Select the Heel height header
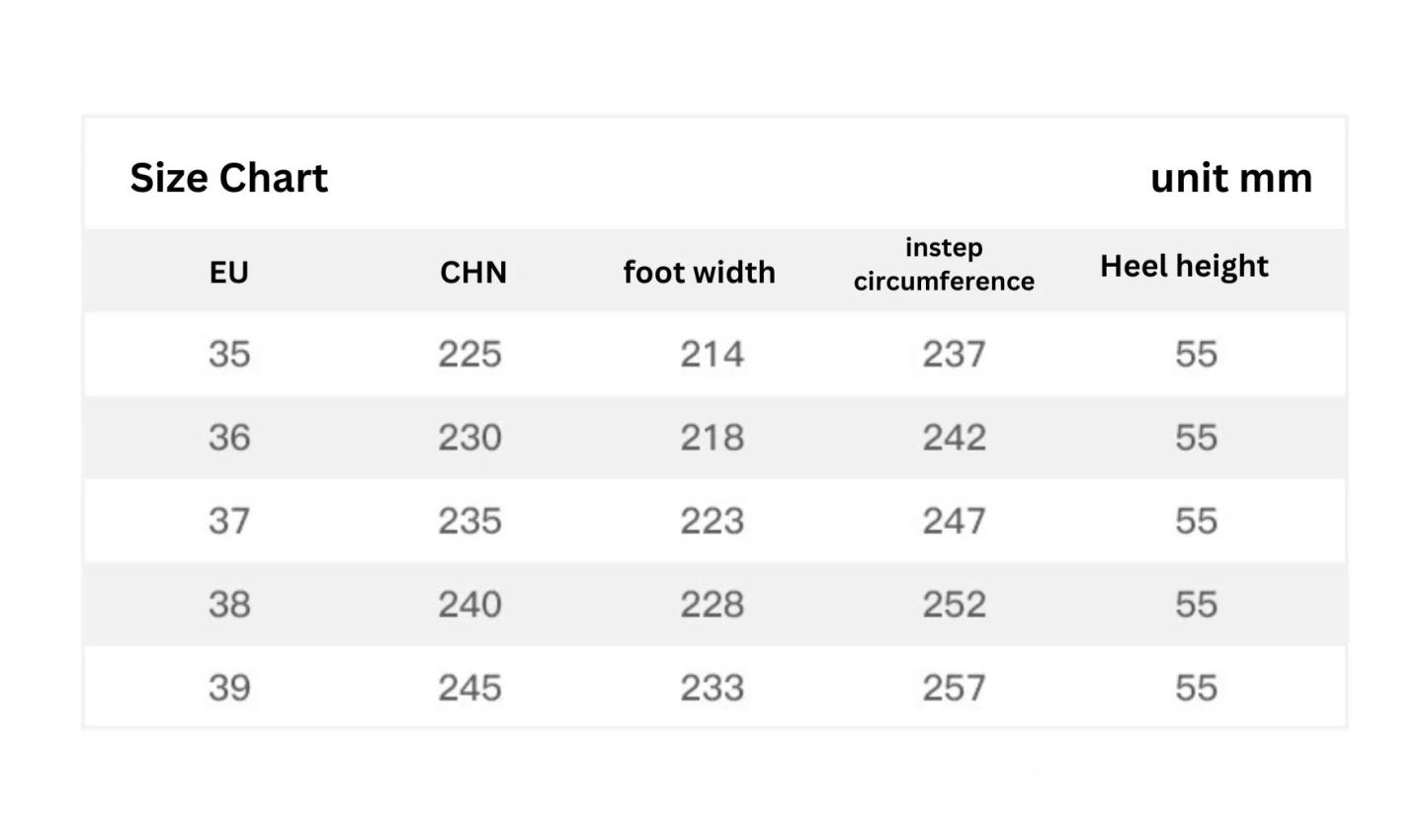This screenshot has width=1428, height=840. [1184, 266]
